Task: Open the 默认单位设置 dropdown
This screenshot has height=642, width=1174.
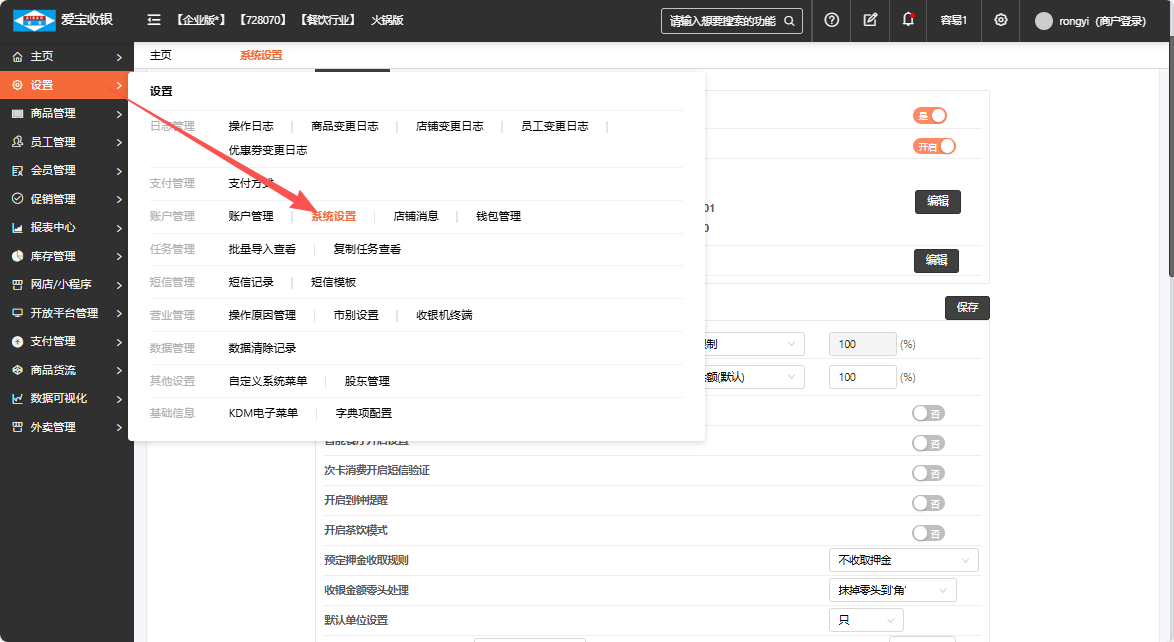Action: coord(865,620)
